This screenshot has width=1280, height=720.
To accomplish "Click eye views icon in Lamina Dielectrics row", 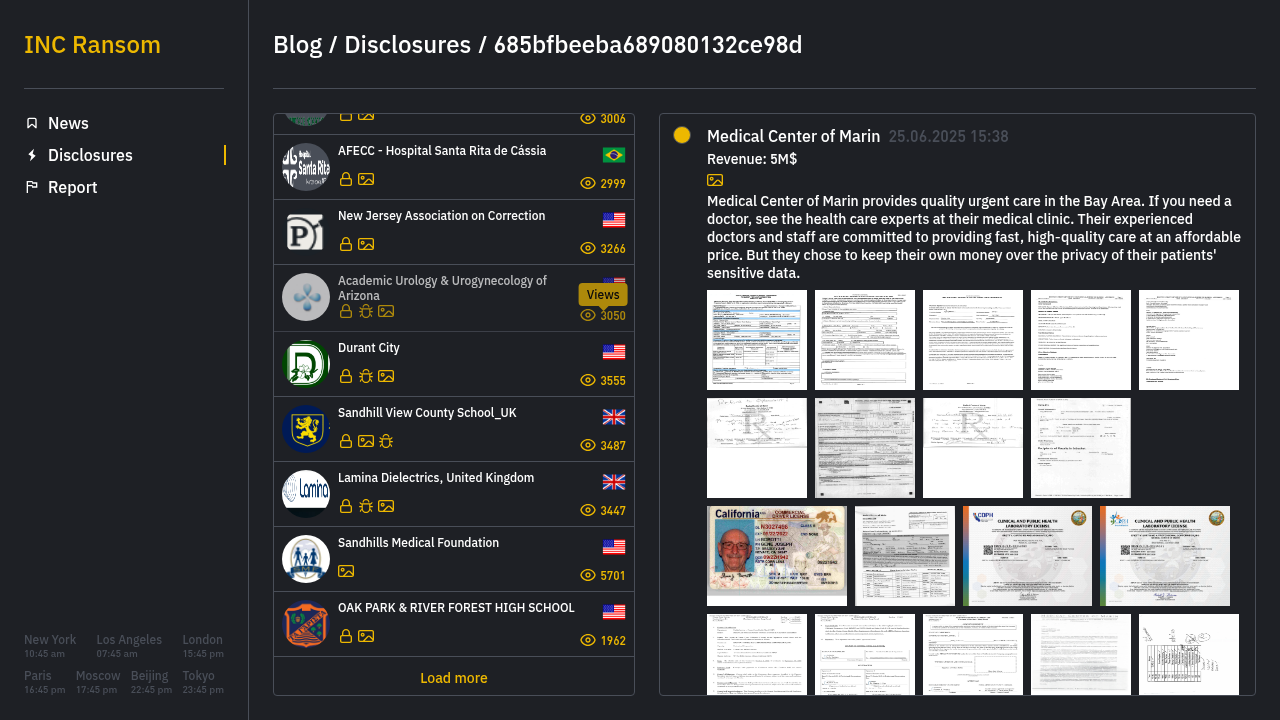I will point(588,510).
